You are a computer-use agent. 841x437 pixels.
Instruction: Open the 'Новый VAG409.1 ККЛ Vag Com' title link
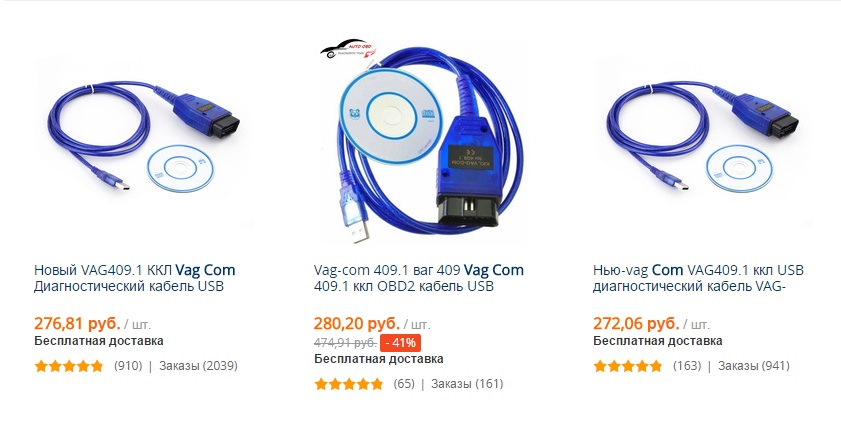[135, 278]
